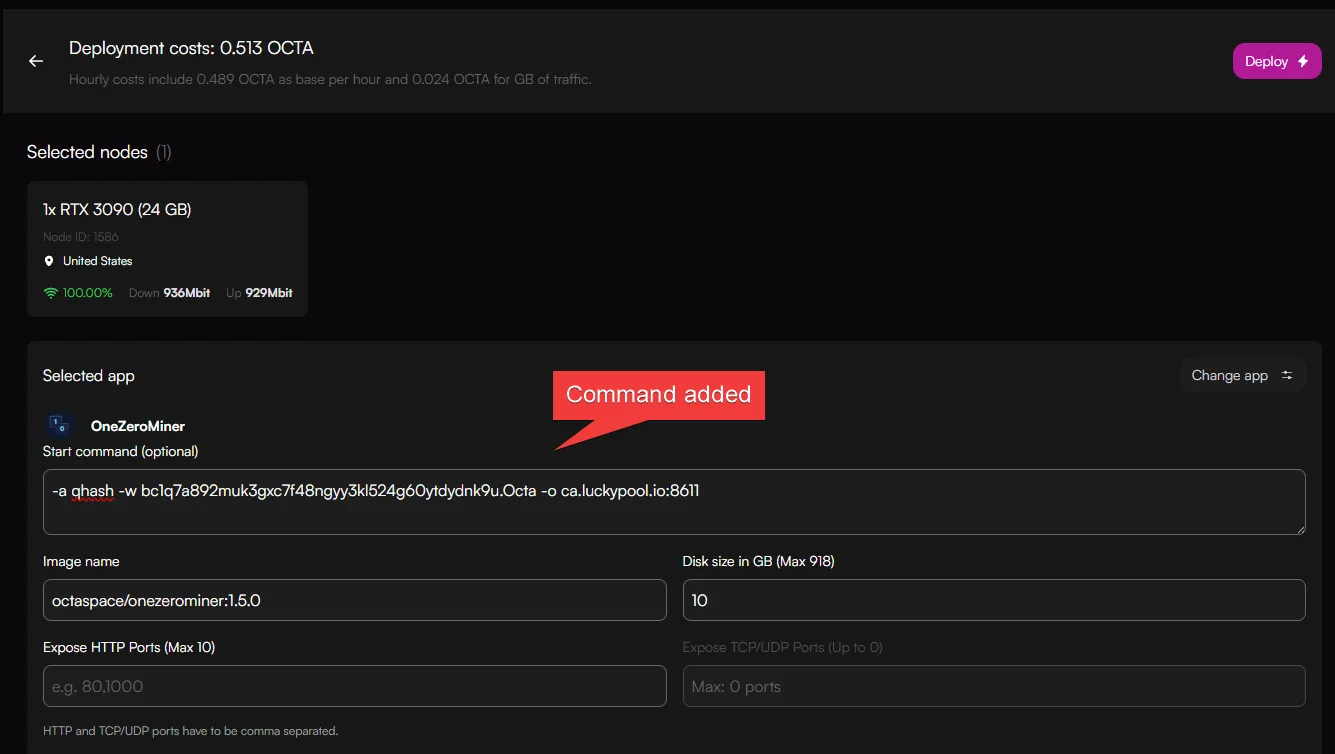Click the United States location pin icon

click(x=49, y=261)
